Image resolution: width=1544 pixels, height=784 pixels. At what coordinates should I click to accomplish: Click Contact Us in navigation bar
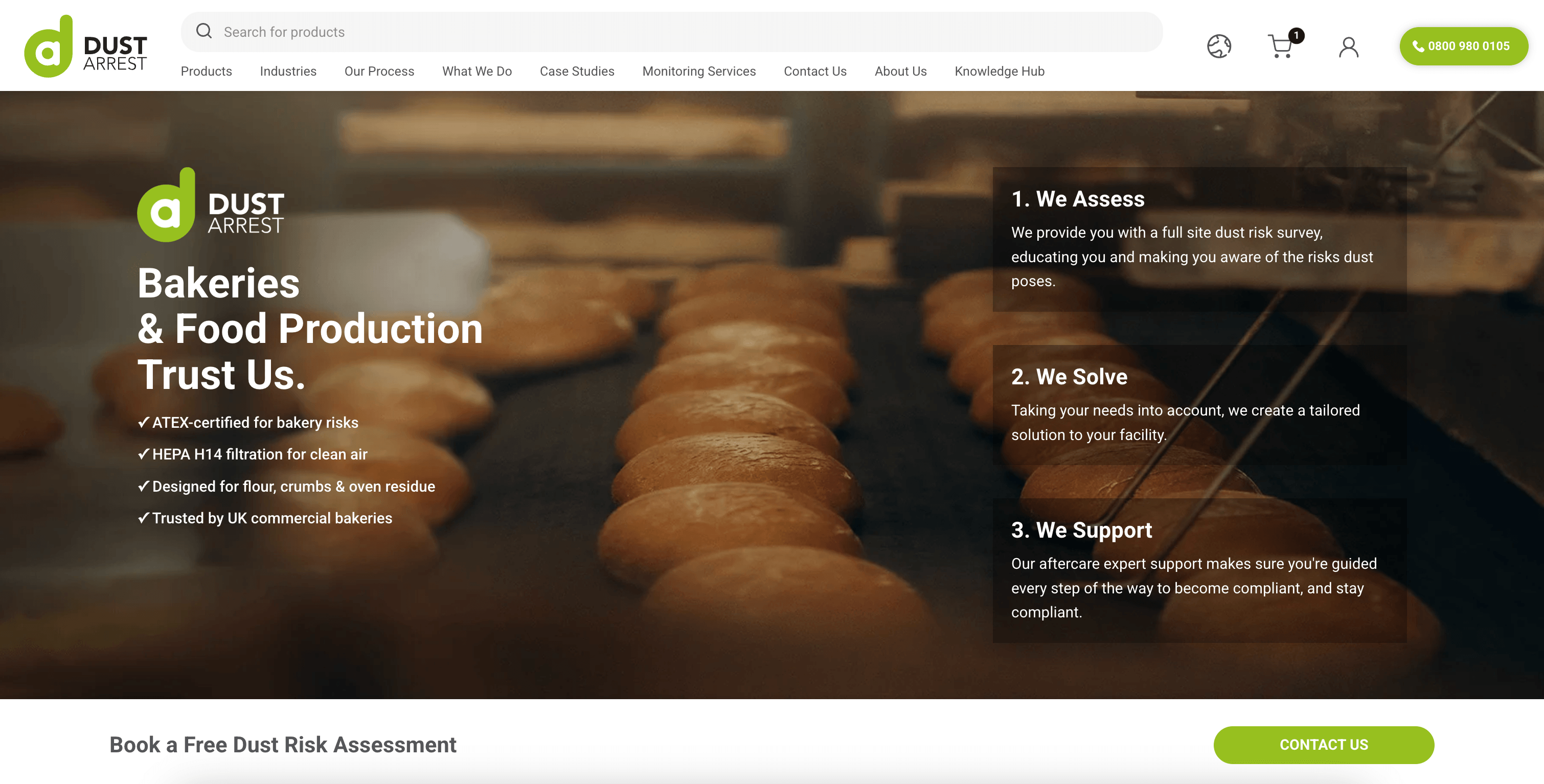814,72
